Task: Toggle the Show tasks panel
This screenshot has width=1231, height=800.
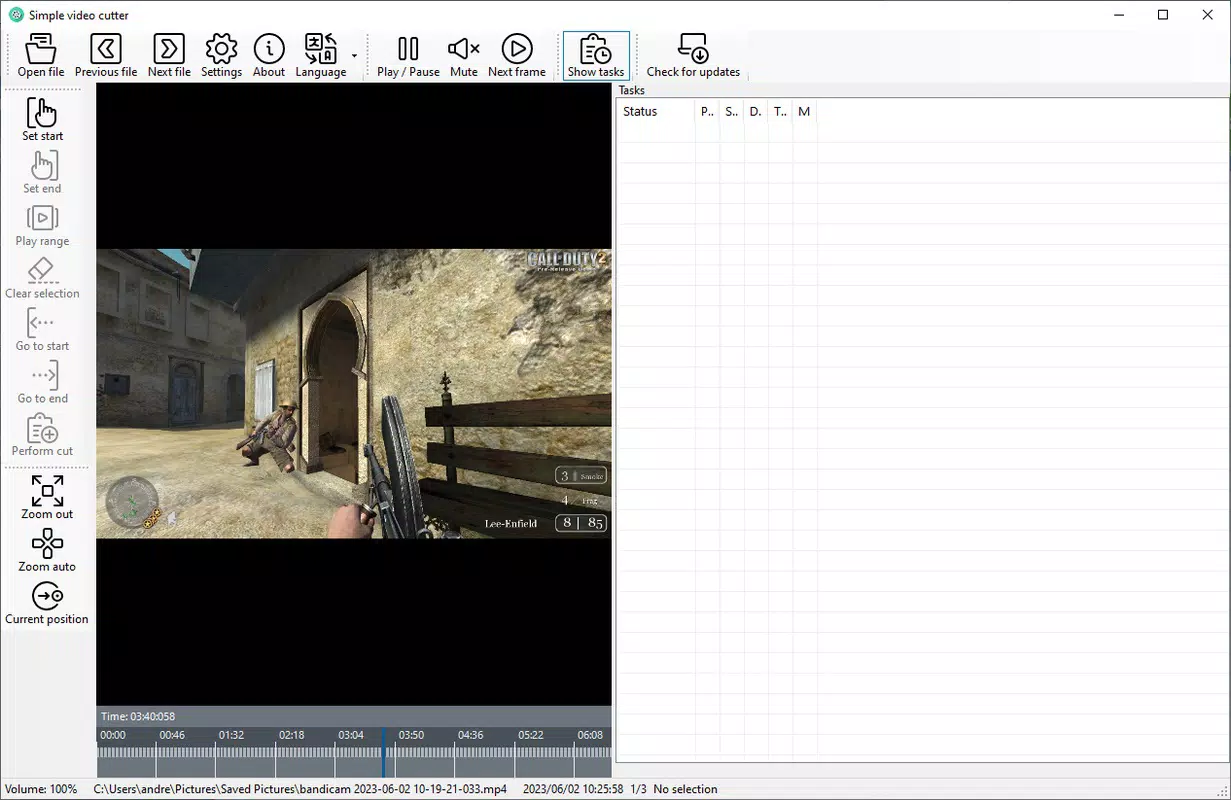Action: (596, 56)
